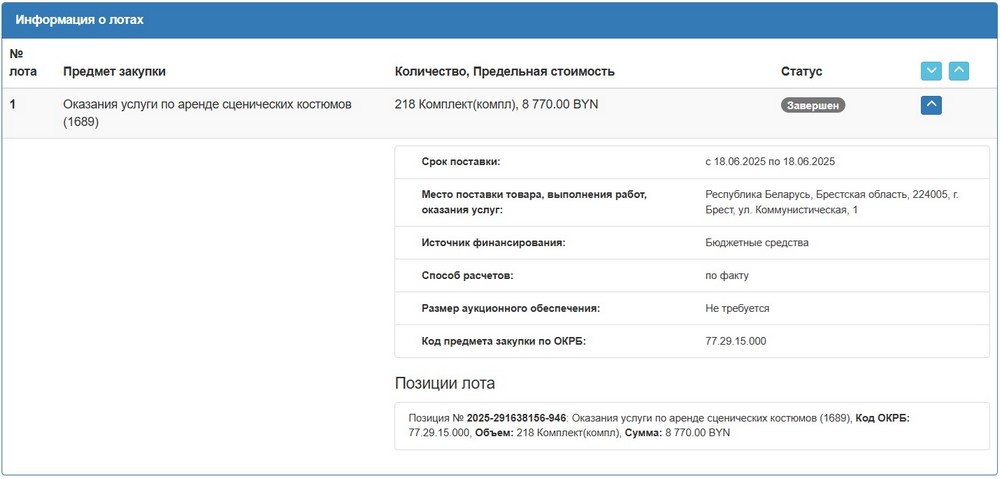Click the "№ лота" column header
1000x479 pixels.
click(19, 63)
